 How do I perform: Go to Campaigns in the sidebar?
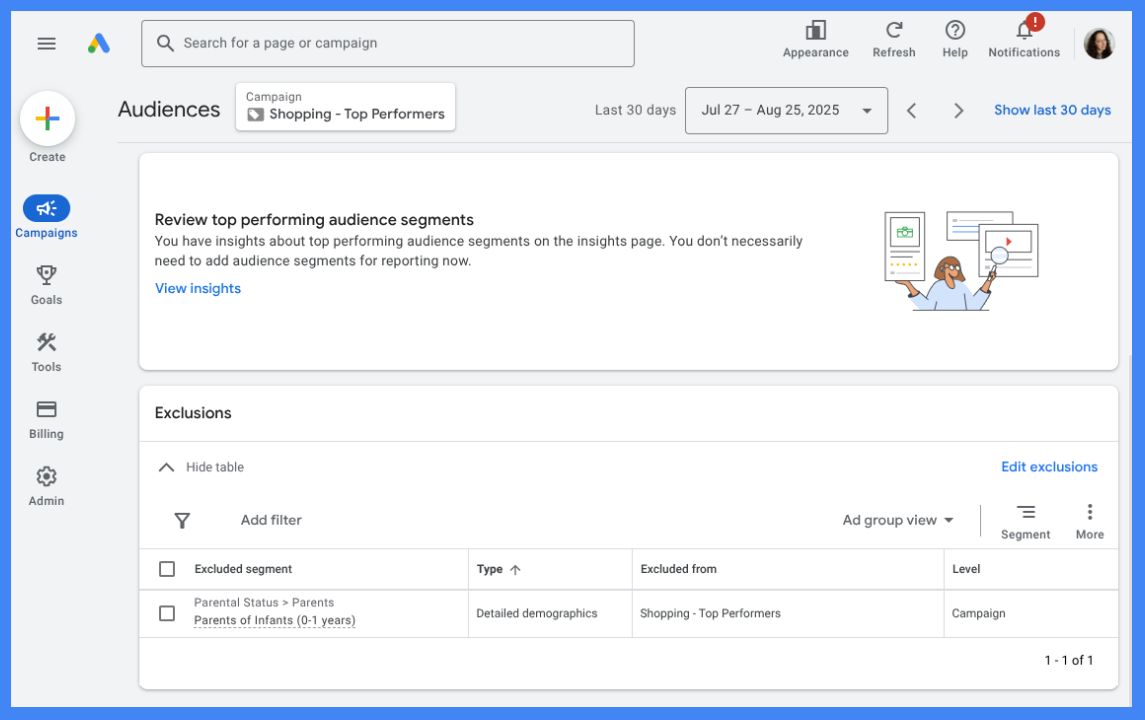point(46,209)
